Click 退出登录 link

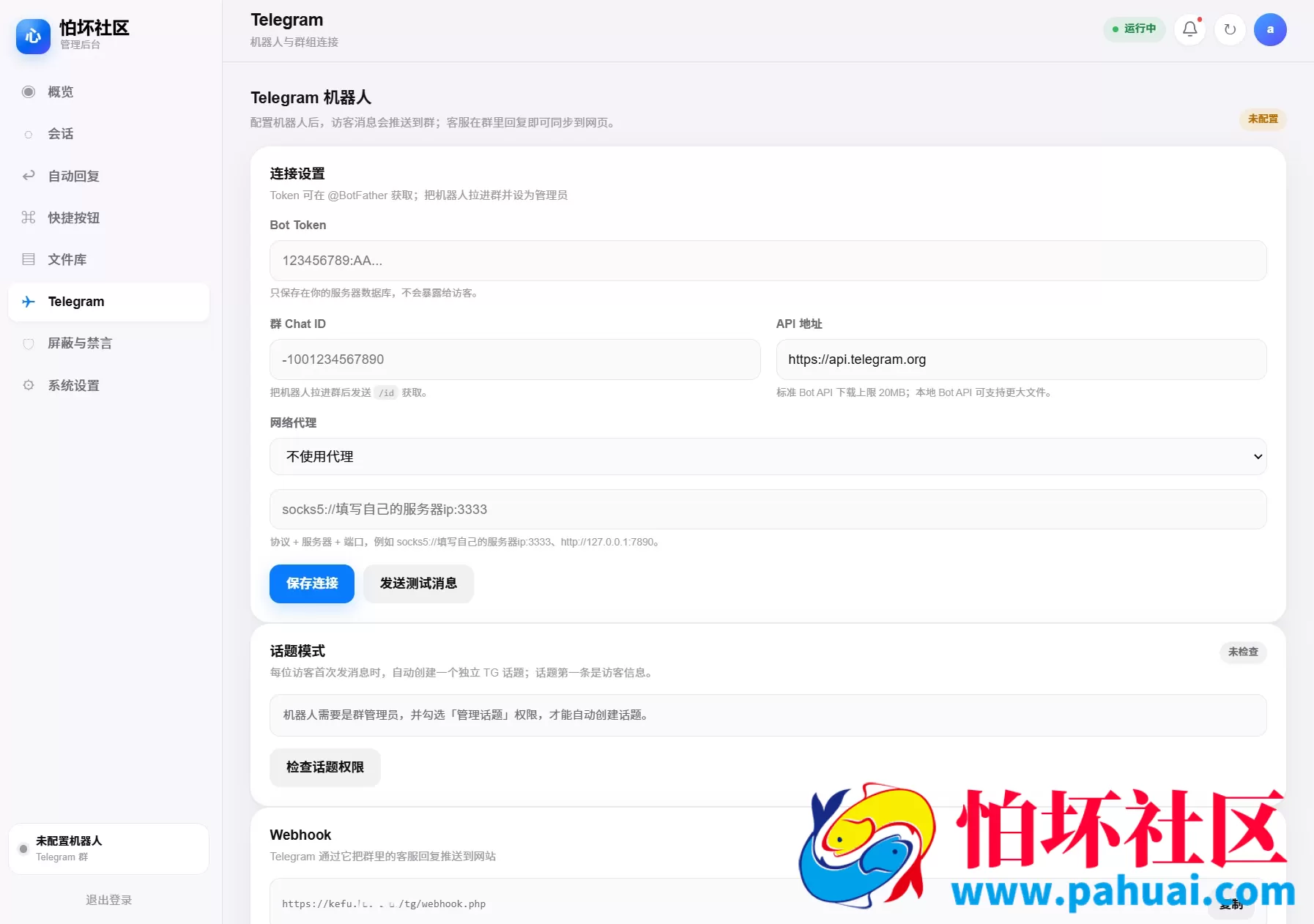tap(108, 900)
